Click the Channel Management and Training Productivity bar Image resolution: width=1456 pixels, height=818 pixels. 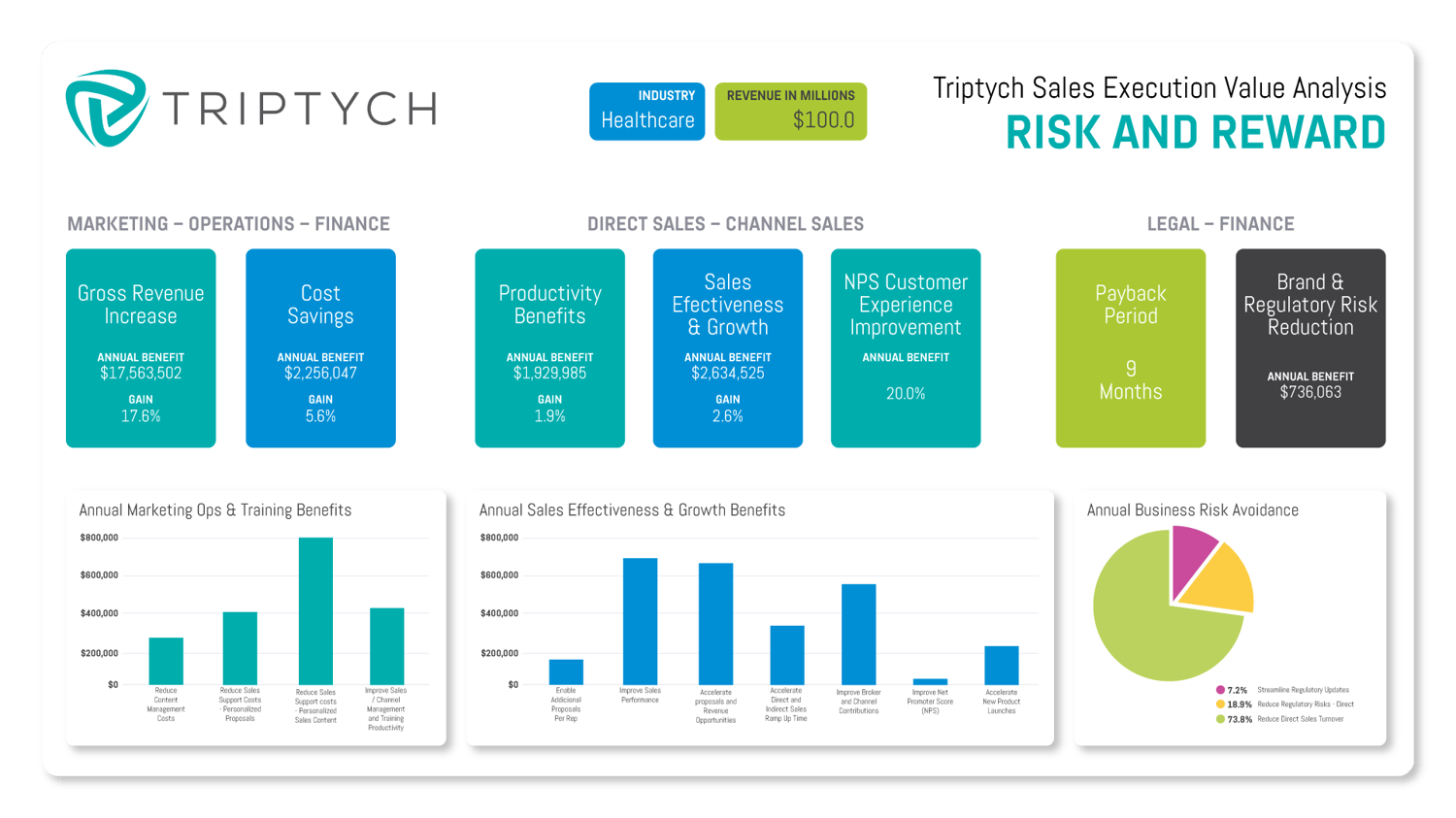click(386, 646)
